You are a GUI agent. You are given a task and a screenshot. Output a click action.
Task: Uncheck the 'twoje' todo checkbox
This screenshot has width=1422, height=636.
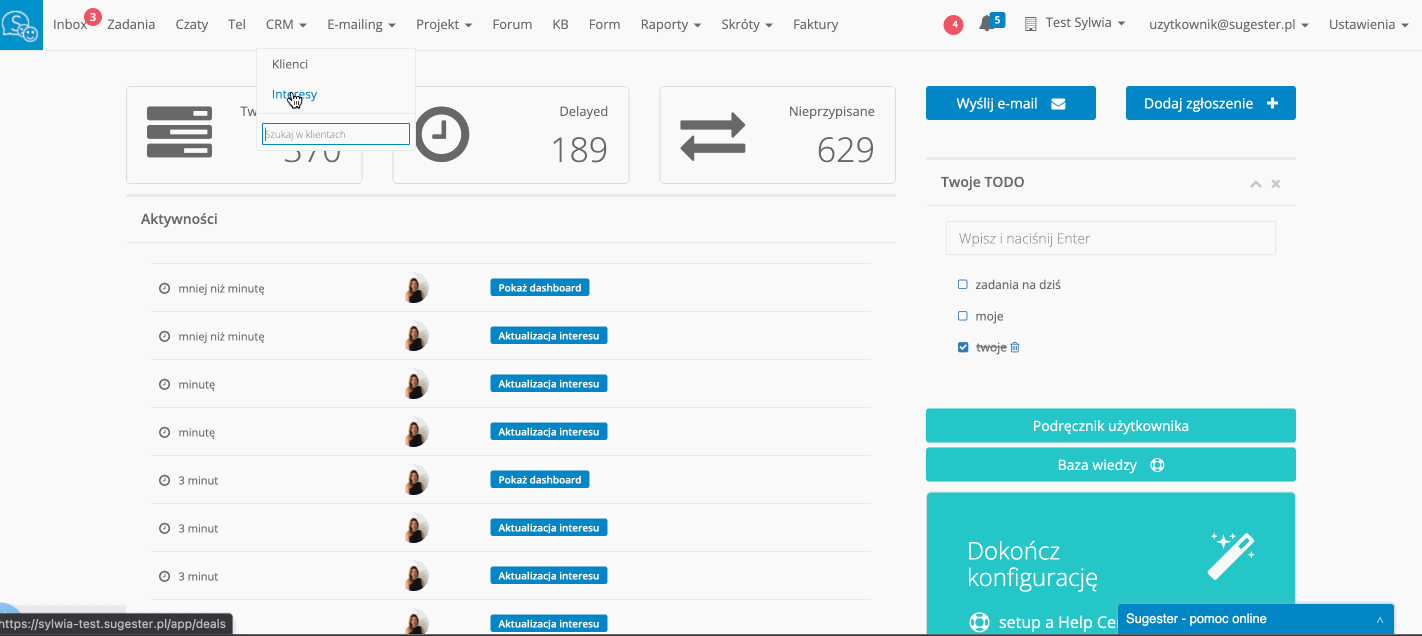click(963, 347)
